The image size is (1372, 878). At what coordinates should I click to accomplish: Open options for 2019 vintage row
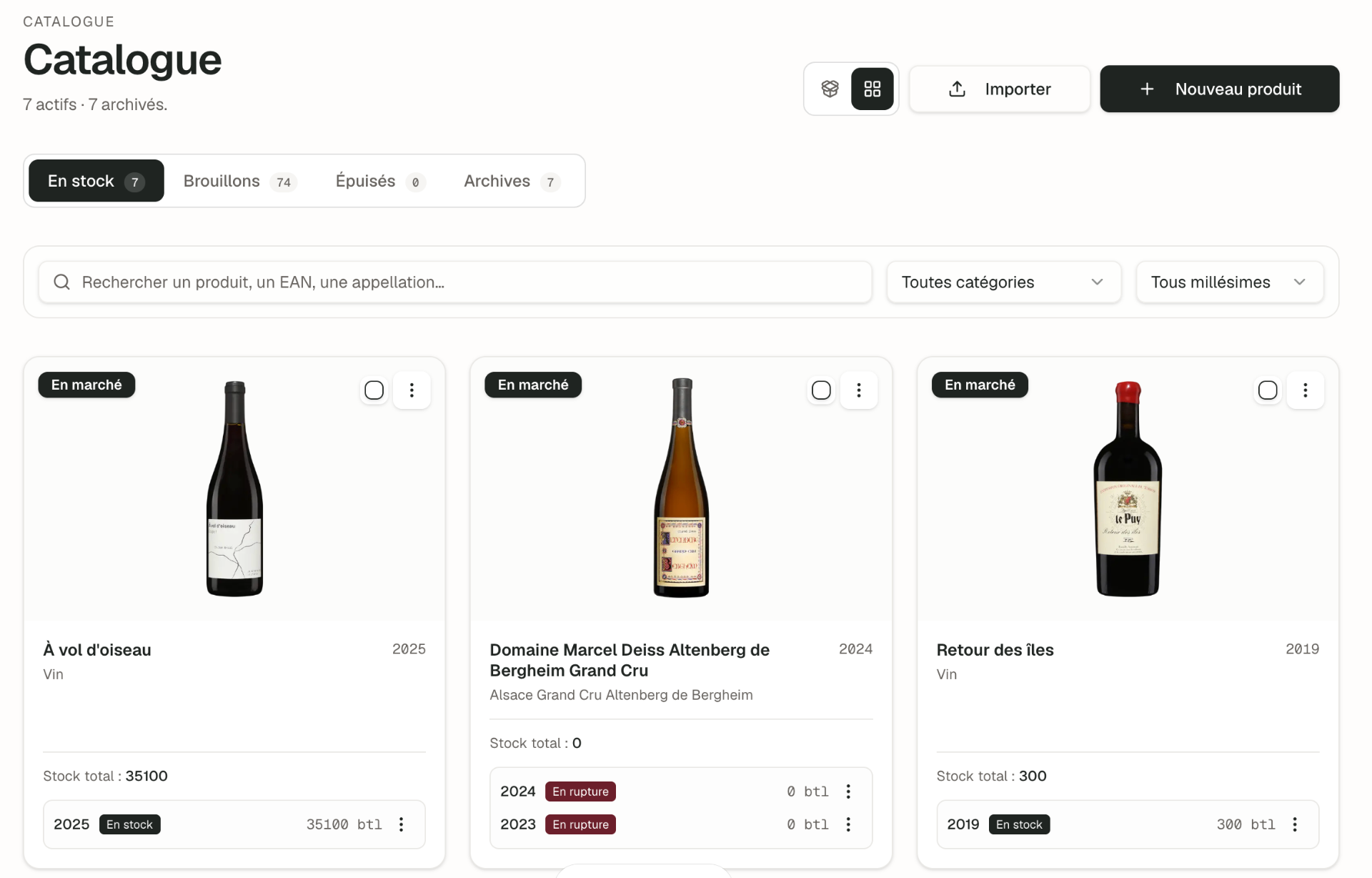coord(1295,824)
